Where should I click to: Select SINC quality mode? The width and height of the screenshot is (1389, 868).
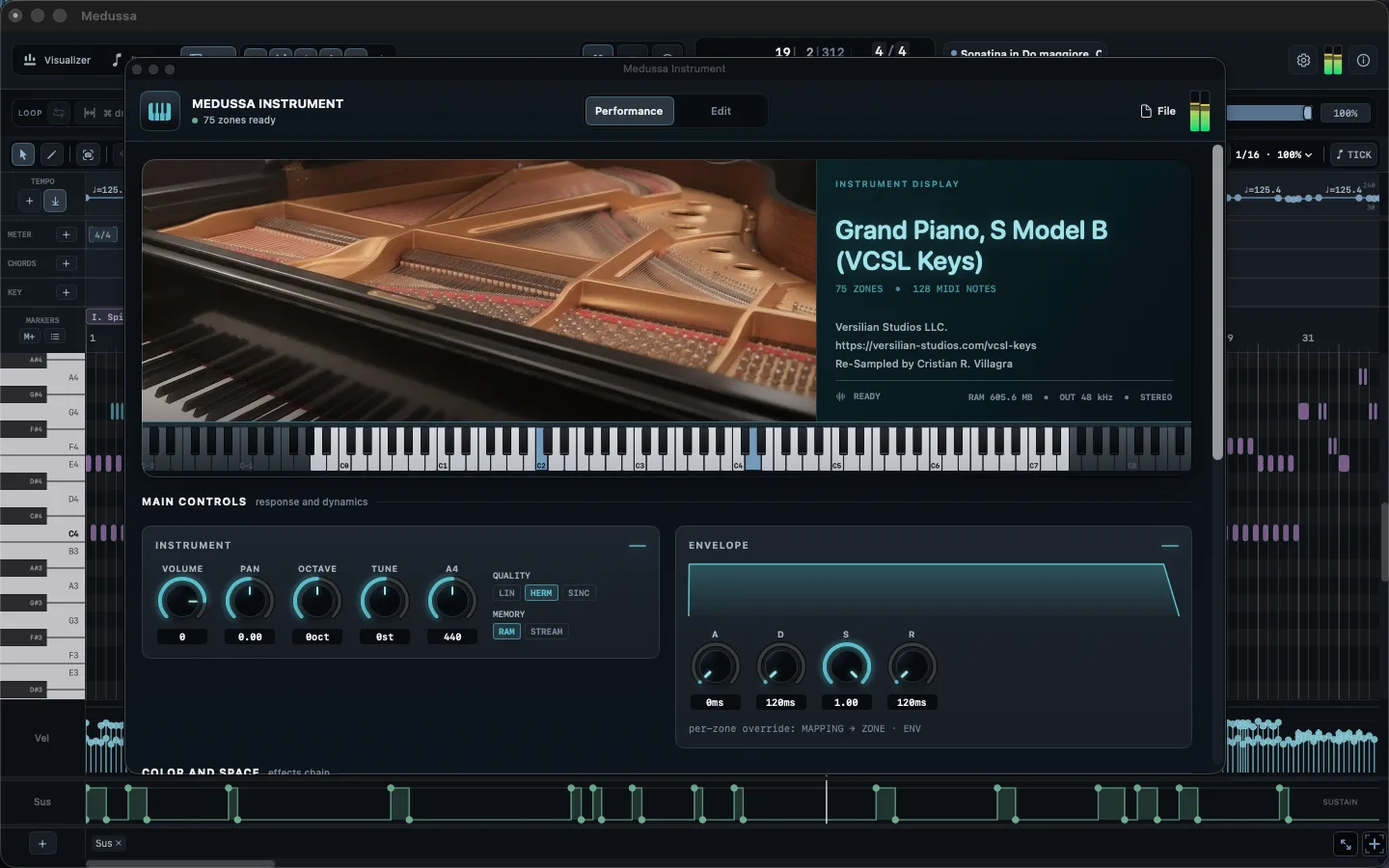(579, 593)
